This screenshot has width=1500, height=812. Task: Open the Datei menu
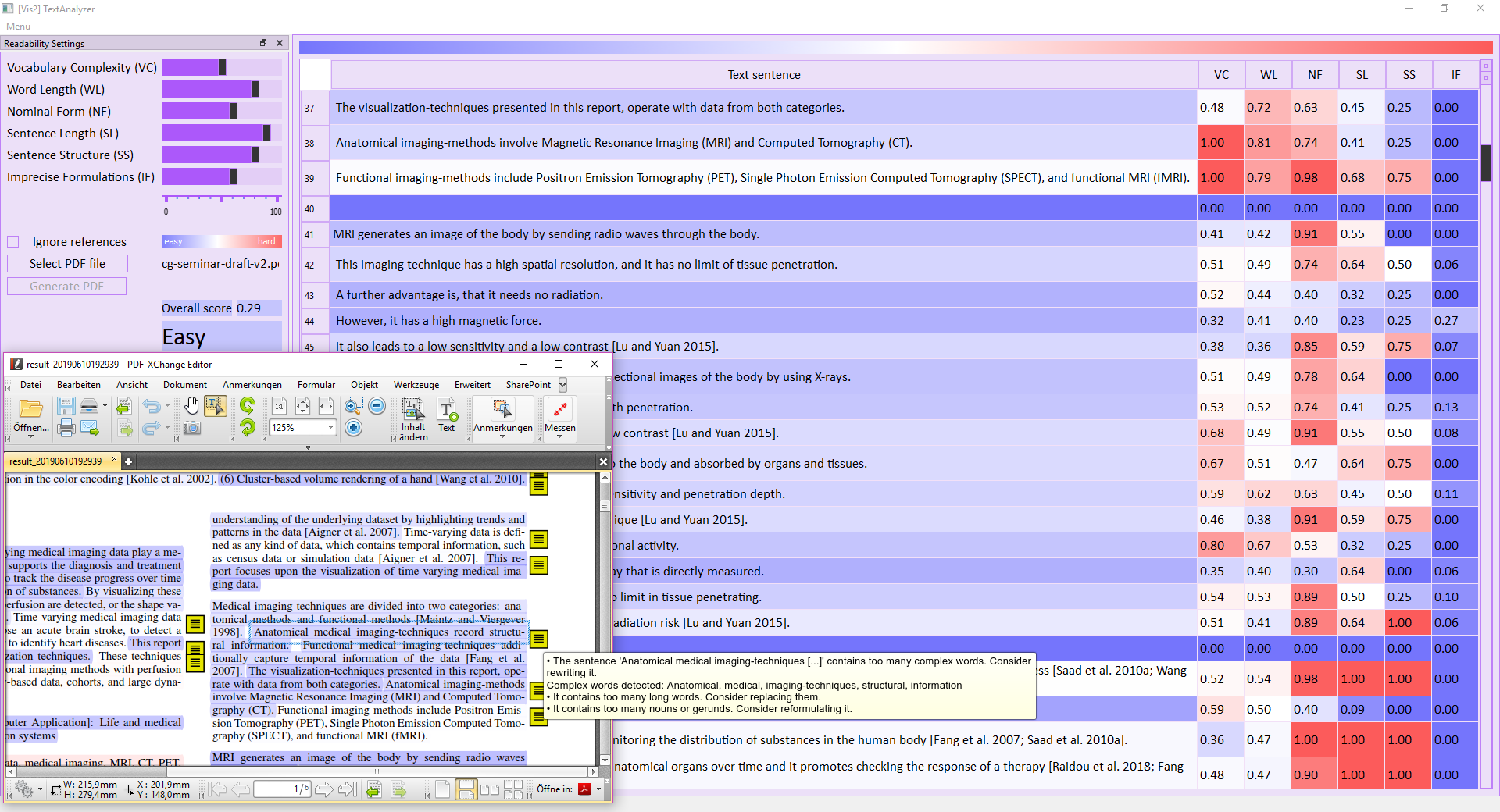point(31,385)
